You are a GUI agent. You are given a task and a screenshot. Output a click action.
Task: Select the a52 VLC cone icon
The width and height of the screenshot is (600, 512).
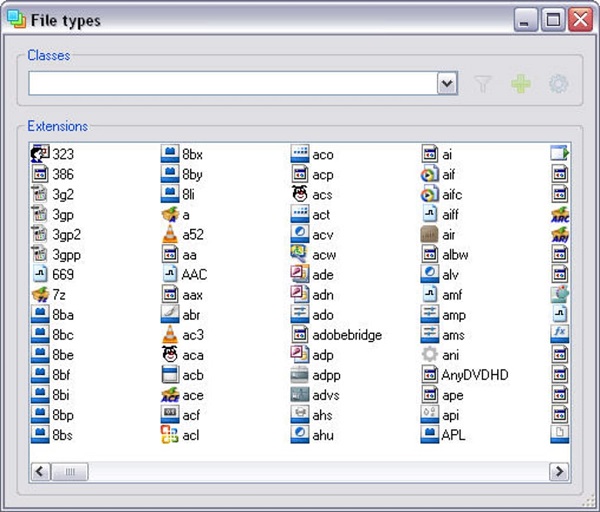[x=170, y=234]
